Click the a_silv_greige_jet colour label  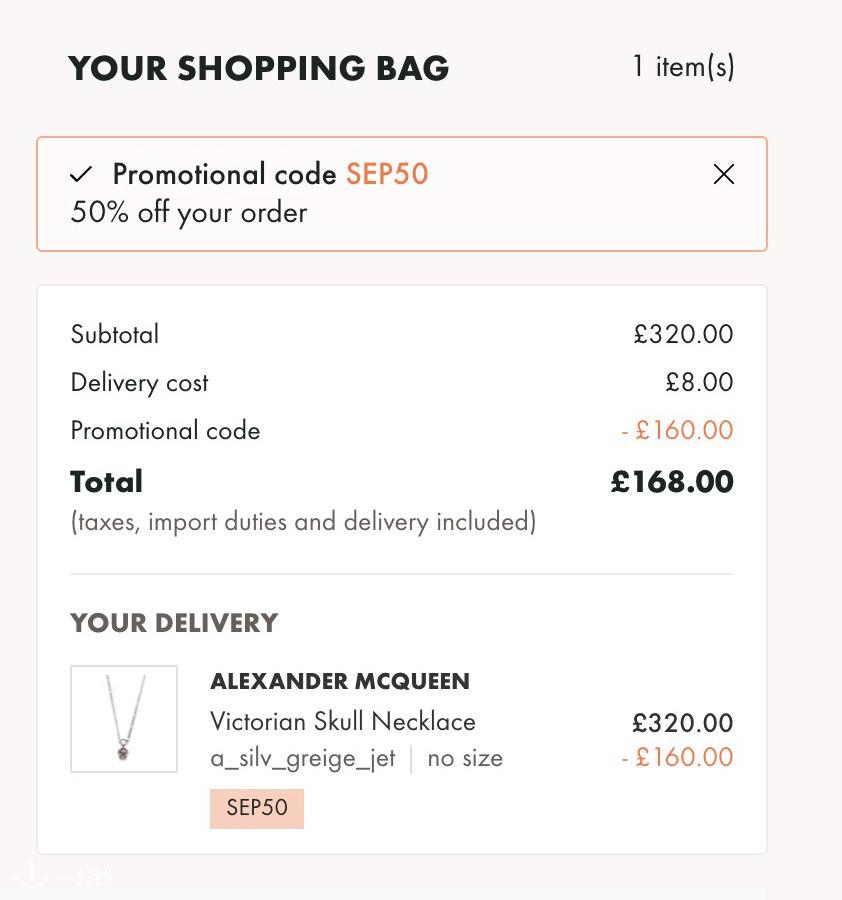[x=302, y=759]
